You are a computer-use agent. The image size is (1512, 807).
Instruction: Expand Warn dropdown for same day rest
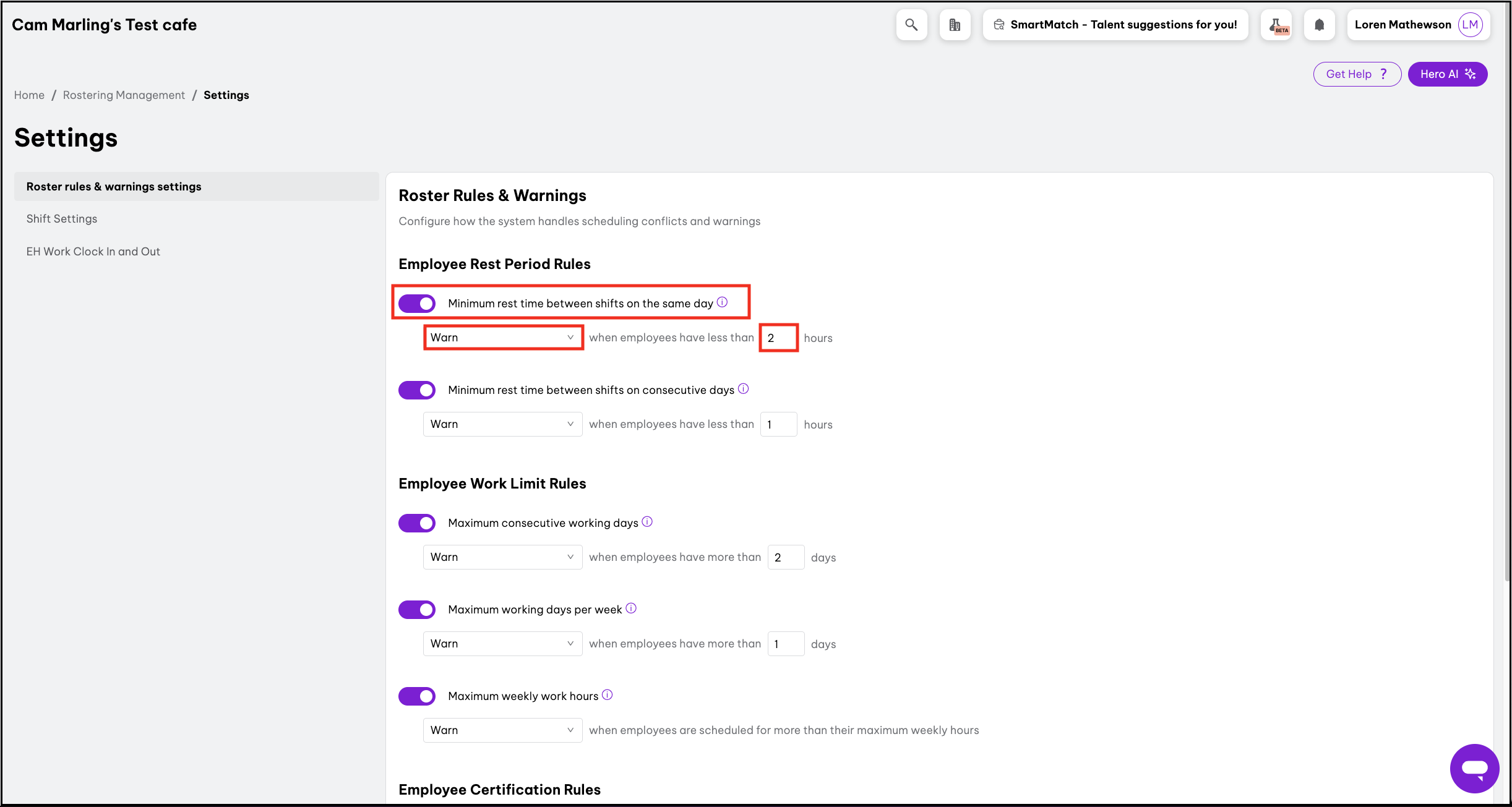(x=502, y=338)
